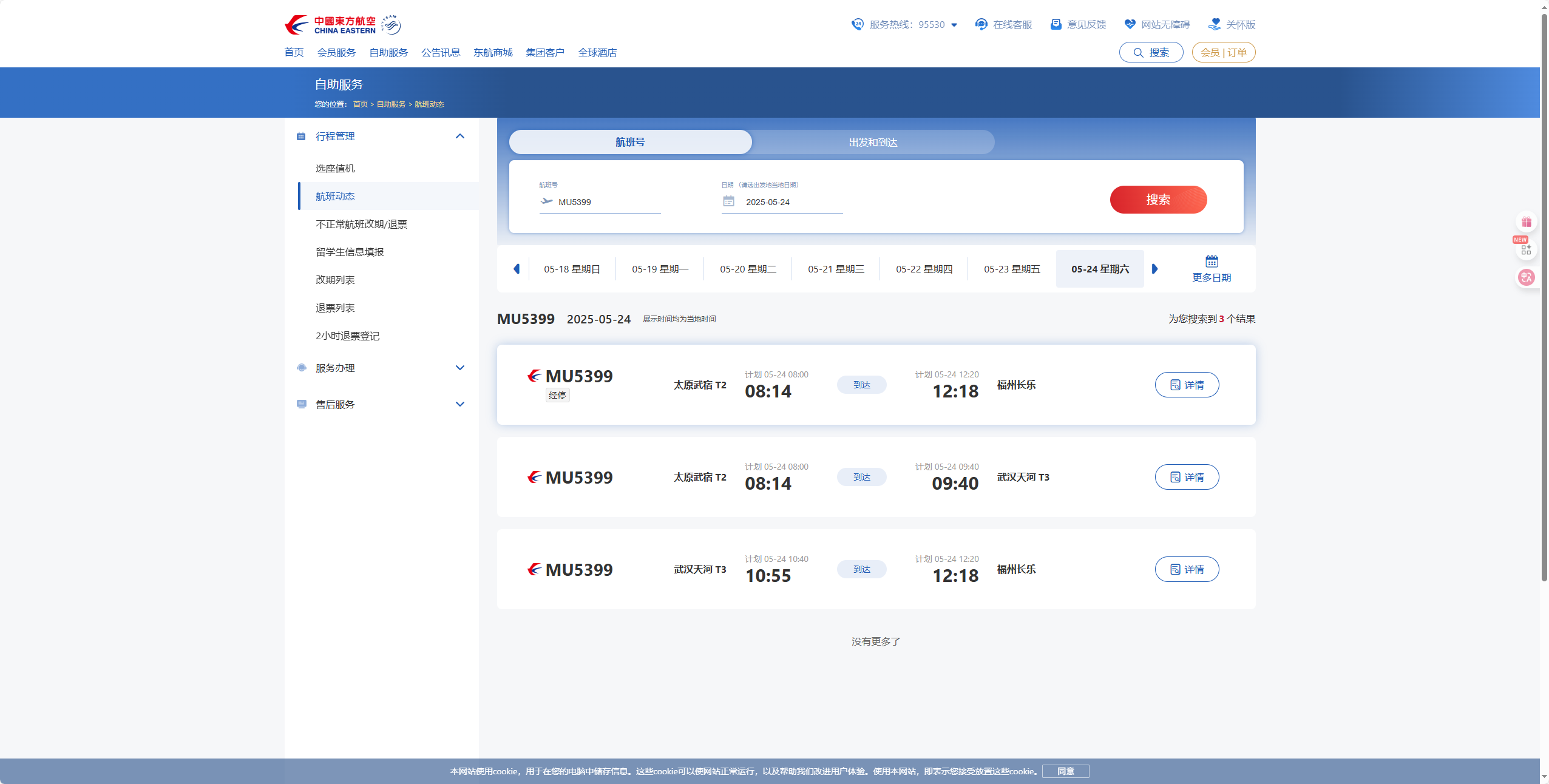Switch to the 出发和到达 search mode
The width and height of the screenshot is (1549, 784).
(873, 142)
